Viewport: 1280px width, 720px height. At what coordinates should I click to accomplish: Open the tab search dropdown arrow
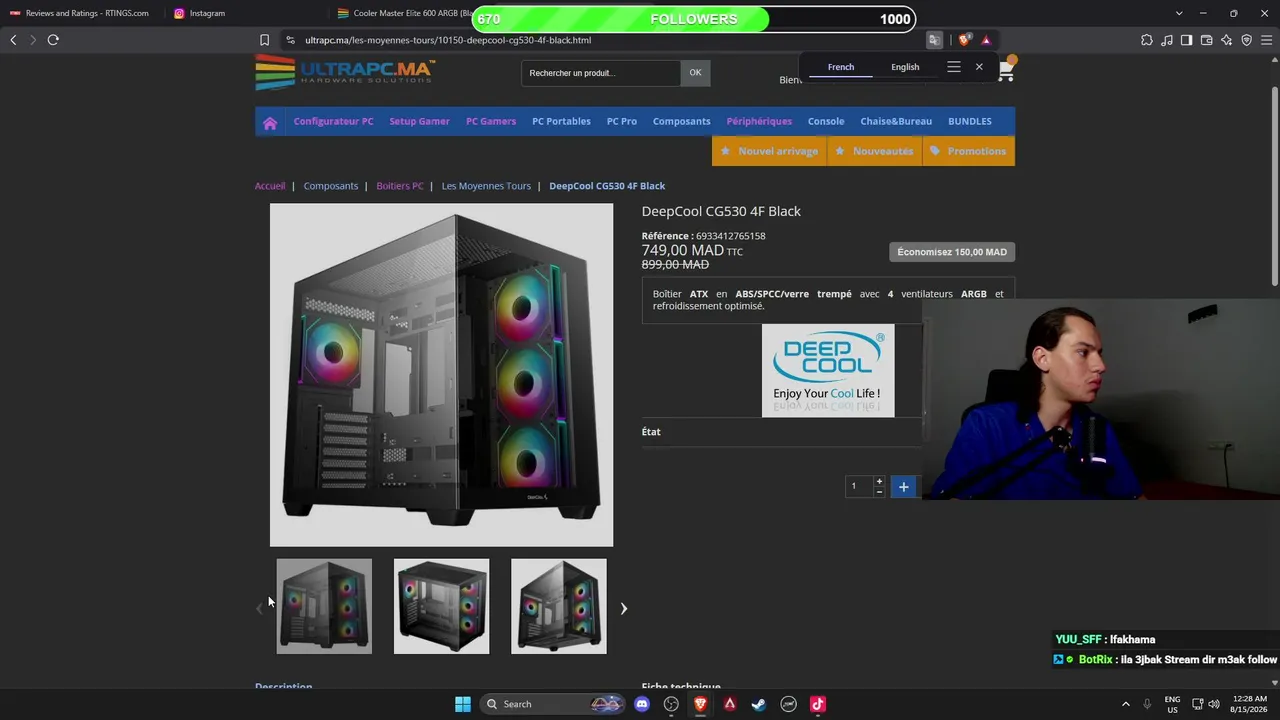(x=1179, y=13)
